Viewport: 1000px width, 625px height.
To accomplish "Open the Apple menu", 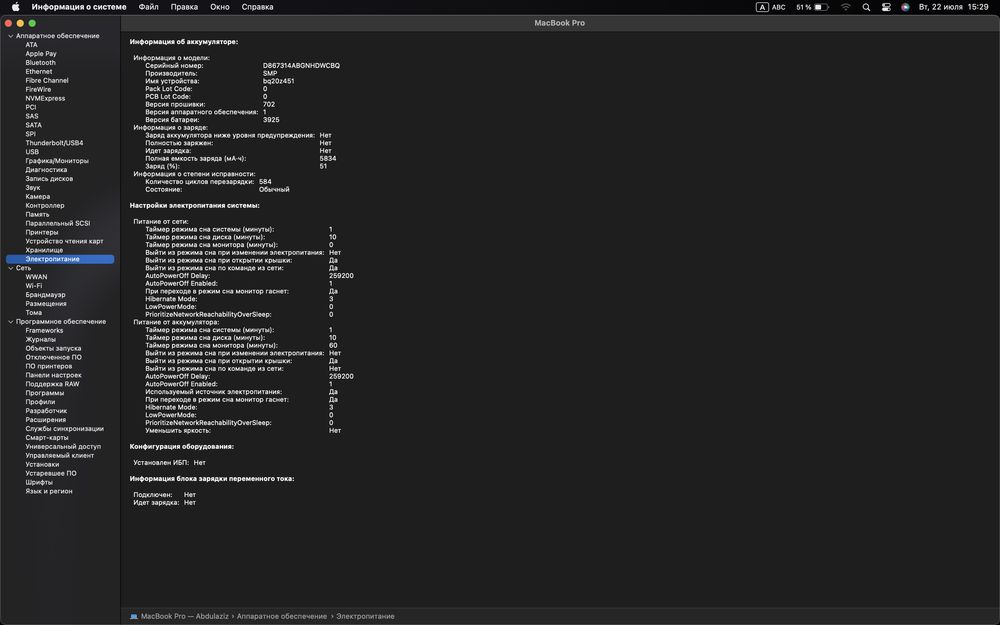I will (15, 7).
